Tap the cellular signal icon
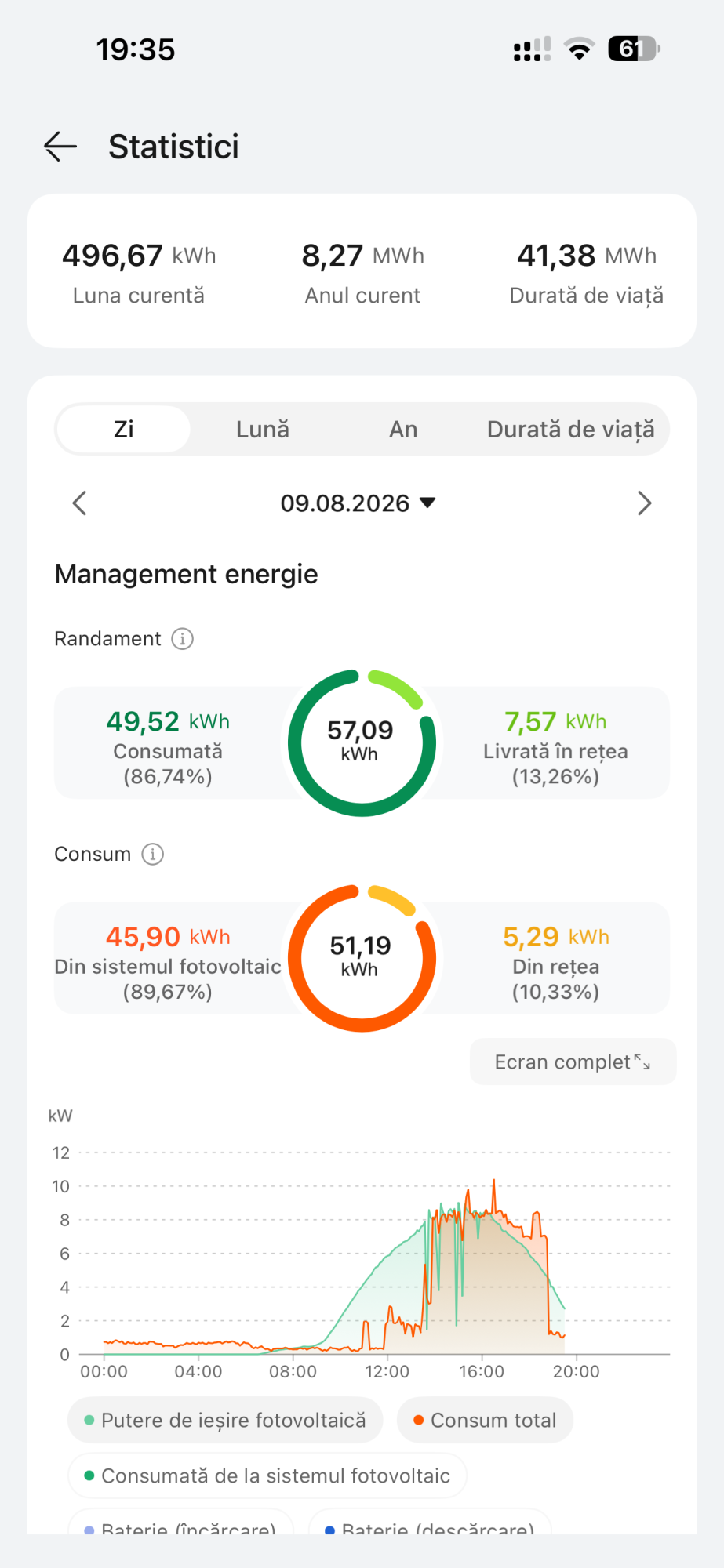This screenshot has width=724, height=1568. point(532,49)
